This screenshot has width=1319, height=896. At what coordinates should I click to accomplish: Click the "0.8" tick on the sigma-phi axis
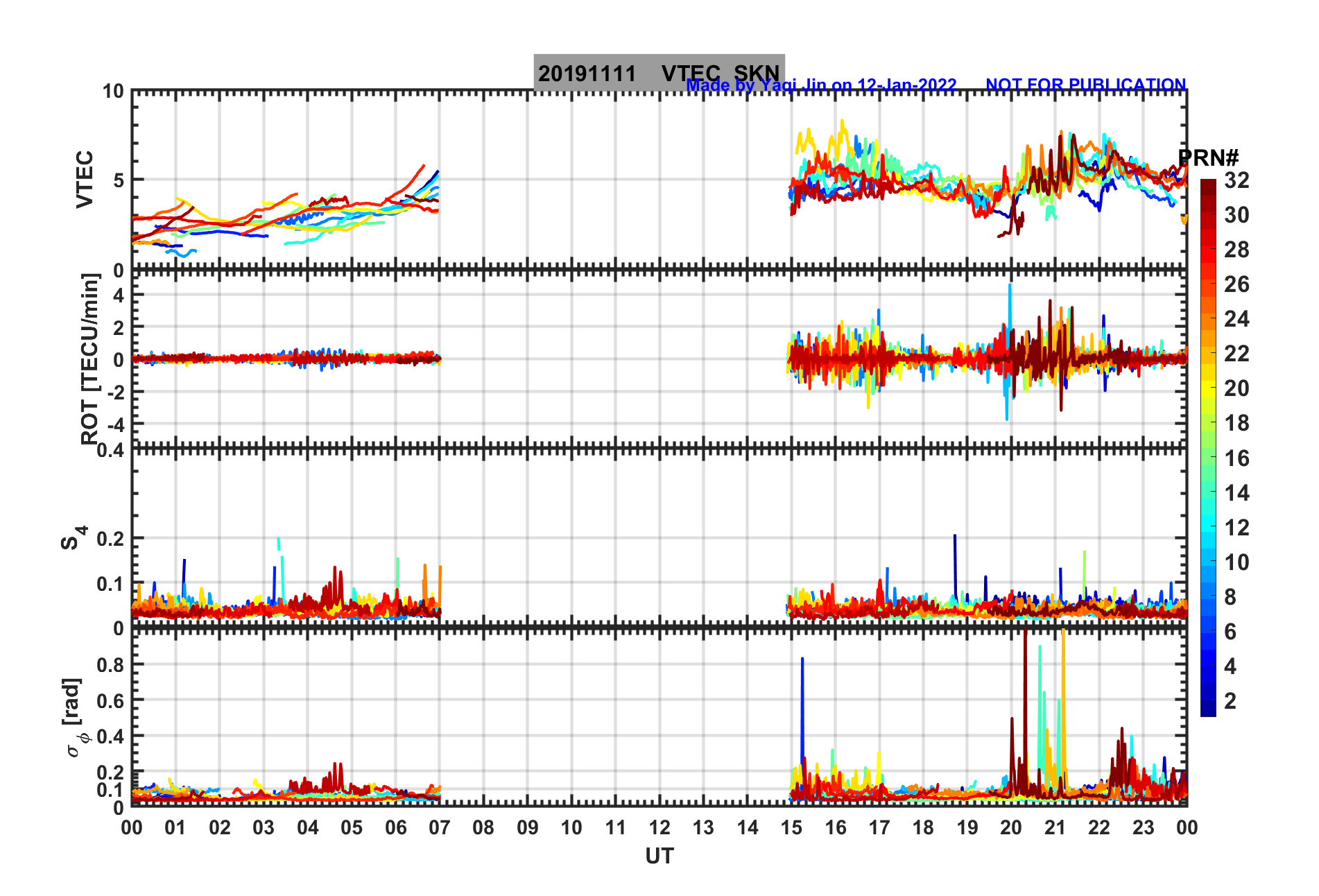coord(111,664)
